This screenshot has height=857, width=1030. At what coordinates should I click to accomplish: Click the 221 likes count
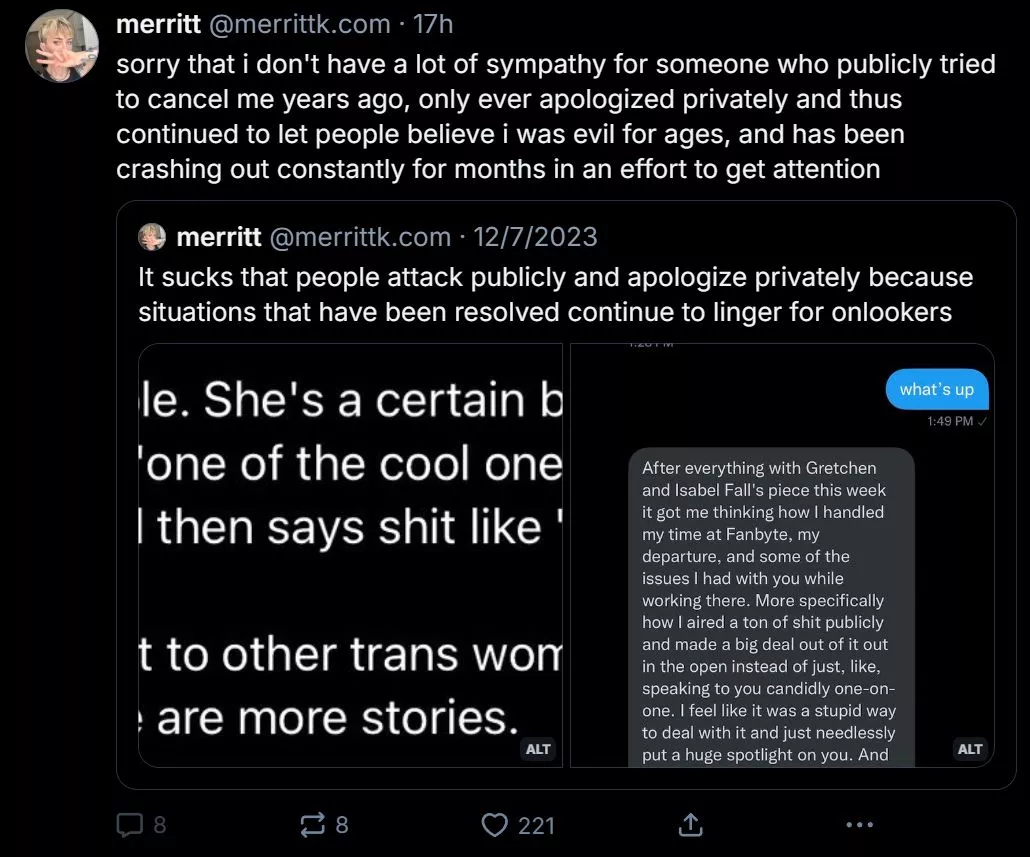(536, 824)
